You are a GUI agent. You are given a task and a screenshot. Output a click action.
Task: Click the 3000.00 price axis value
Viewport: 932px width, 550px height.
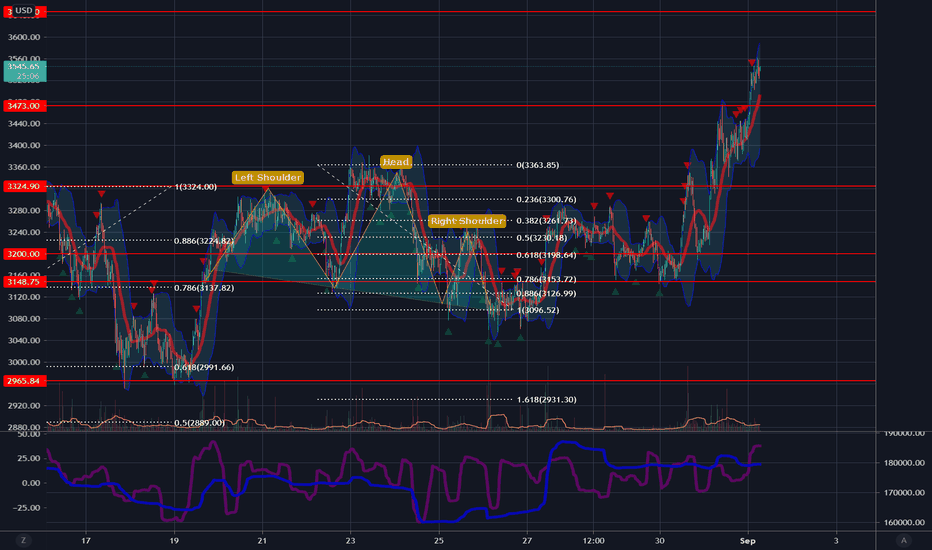[24, 362]
